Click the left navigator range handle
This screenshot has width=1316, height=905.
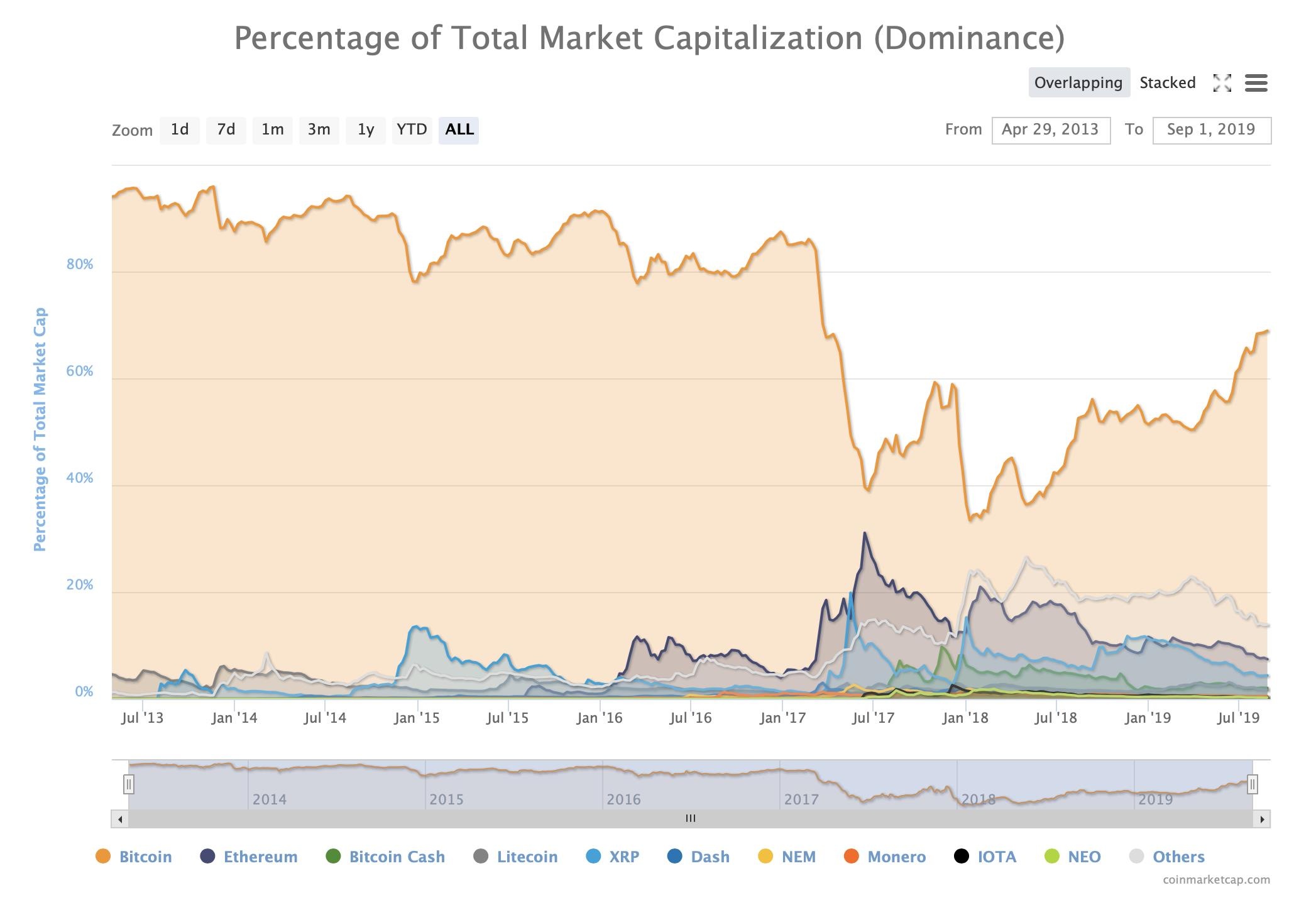(129, 784)
